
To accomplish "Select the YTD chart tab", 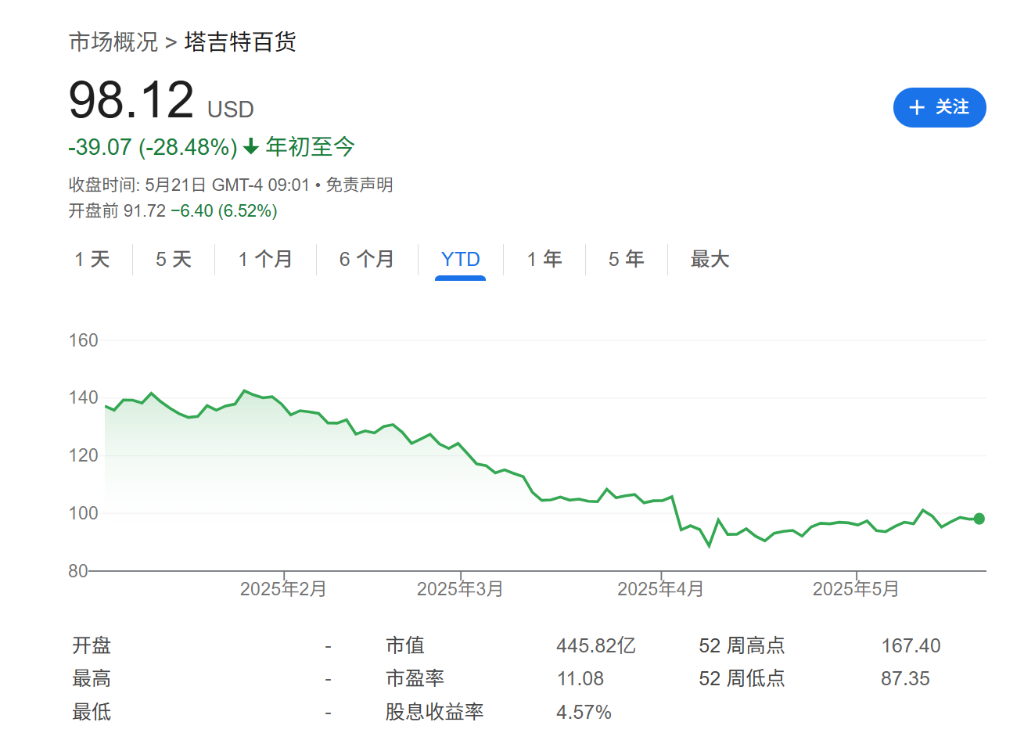I will [x=459, y=259].
